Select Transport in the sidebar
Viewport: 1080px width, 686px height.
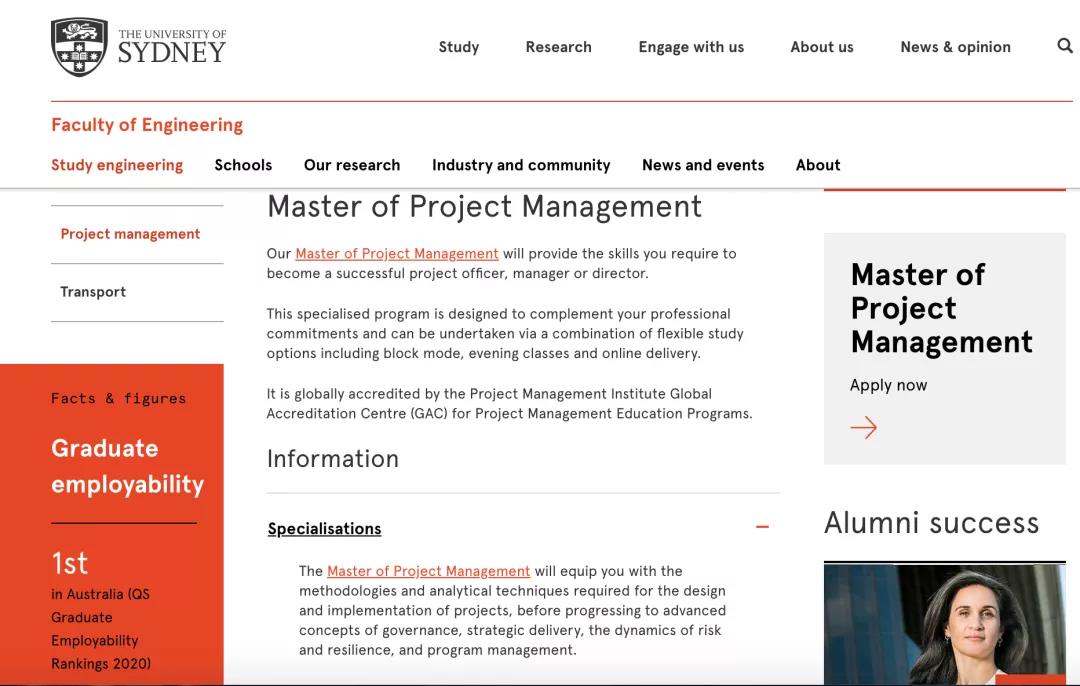(x=93, y=292)
